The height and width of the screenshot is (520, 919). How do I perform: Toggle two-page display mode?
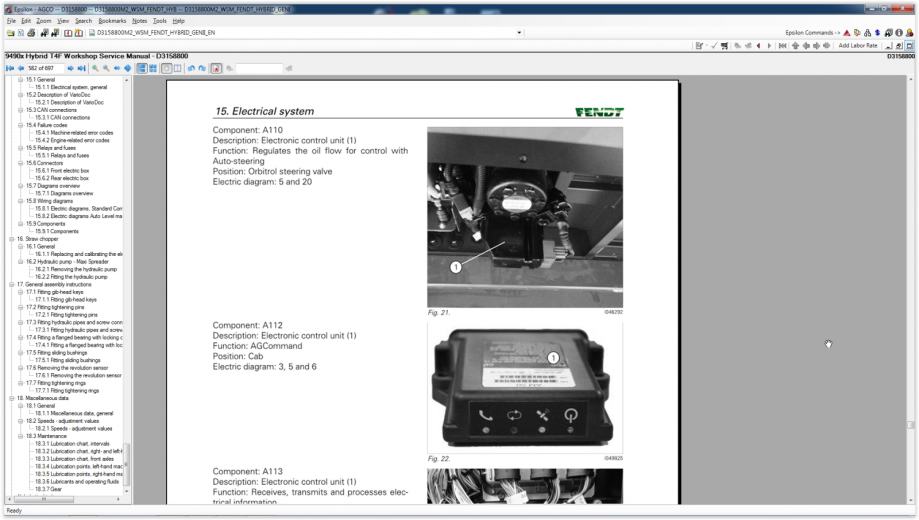point(178,69)
